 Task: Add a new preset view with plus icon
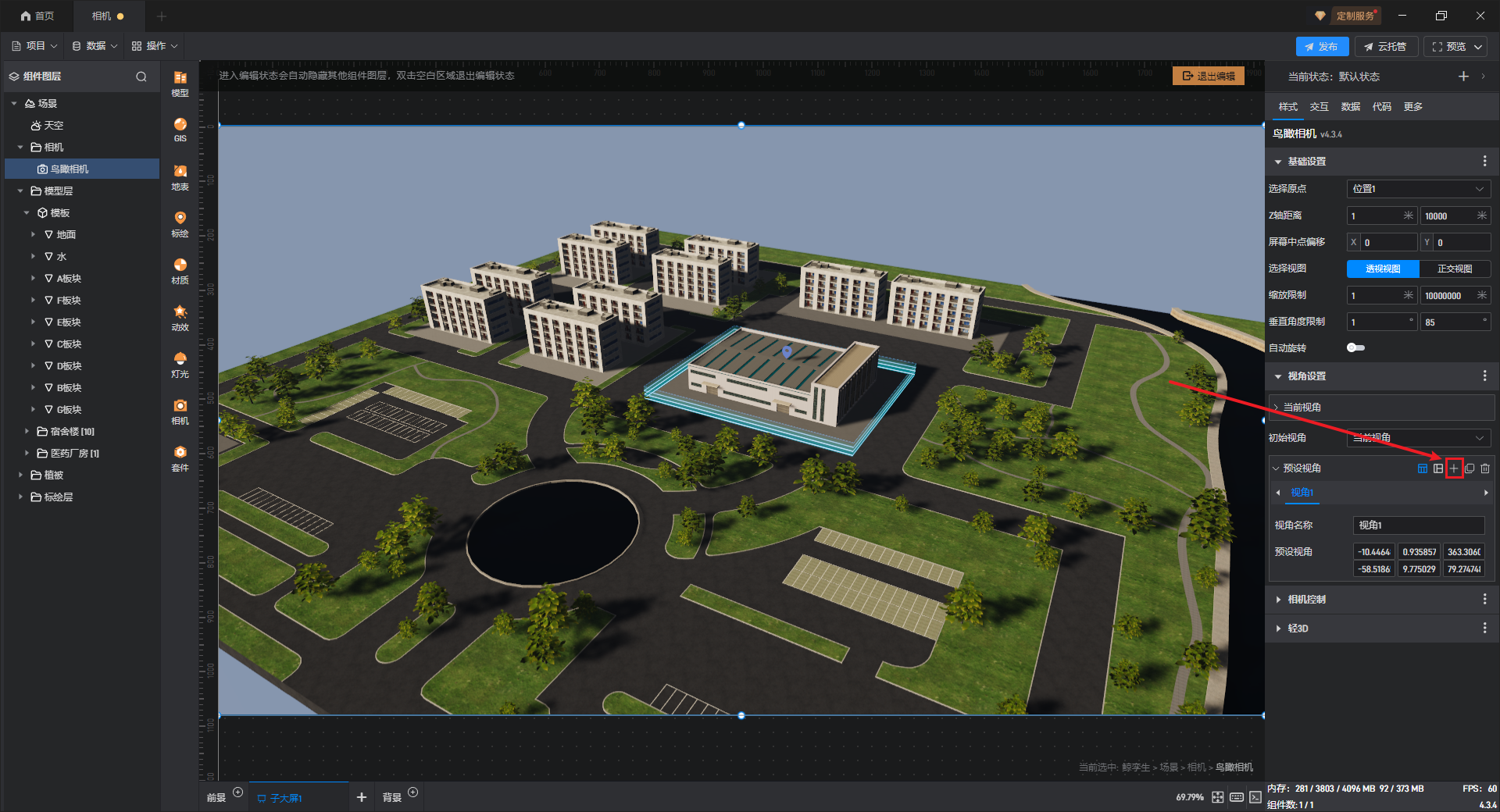point(1453,468)
